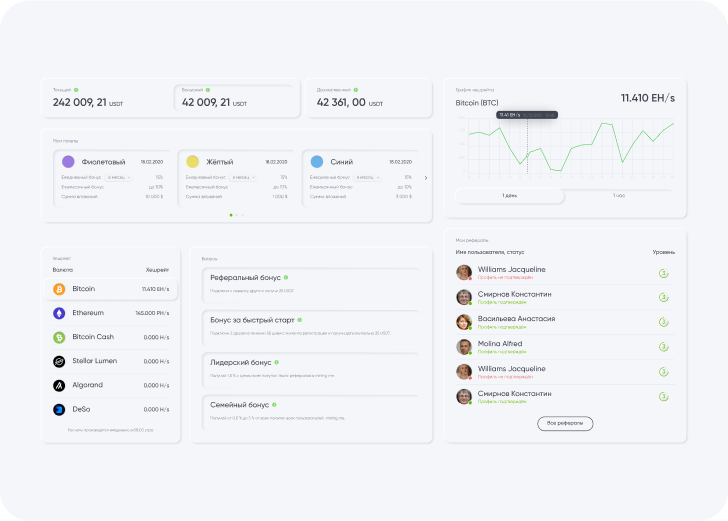This screenshot has width=728, height=521.
Task: Click the green Bitcoin Cash coin icon
Action: (59, 338)
